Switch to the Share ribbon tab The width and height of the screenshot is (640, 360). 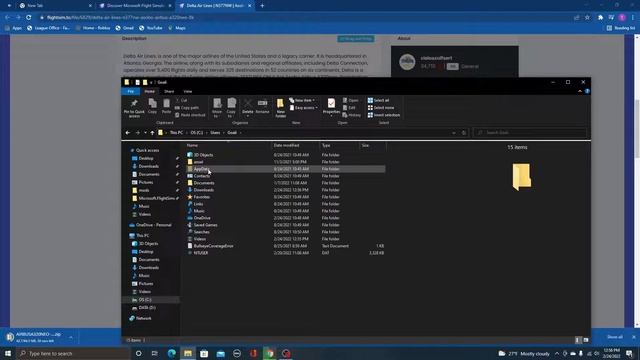click(x=169, y=91)
